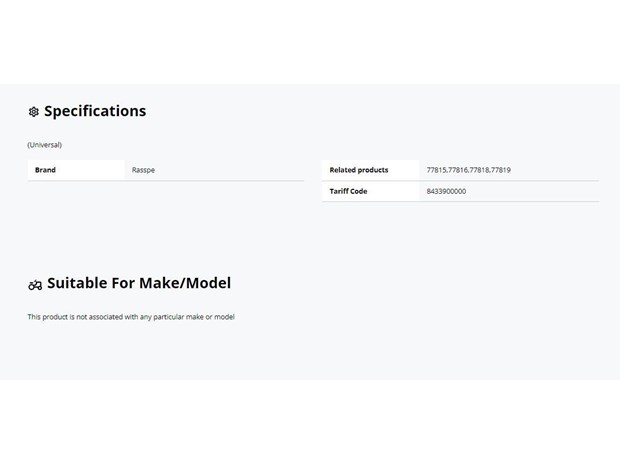Open related product 77819
This screenshot has width=620, height=465.
[501, 170]
